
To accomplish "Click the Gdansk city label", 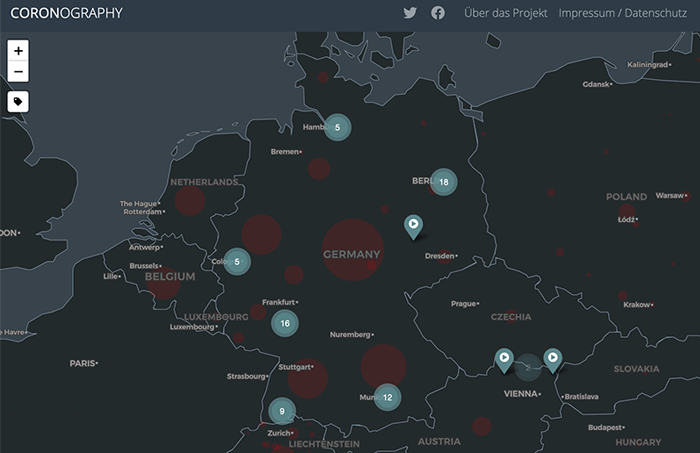I will [x=596, y=84].
